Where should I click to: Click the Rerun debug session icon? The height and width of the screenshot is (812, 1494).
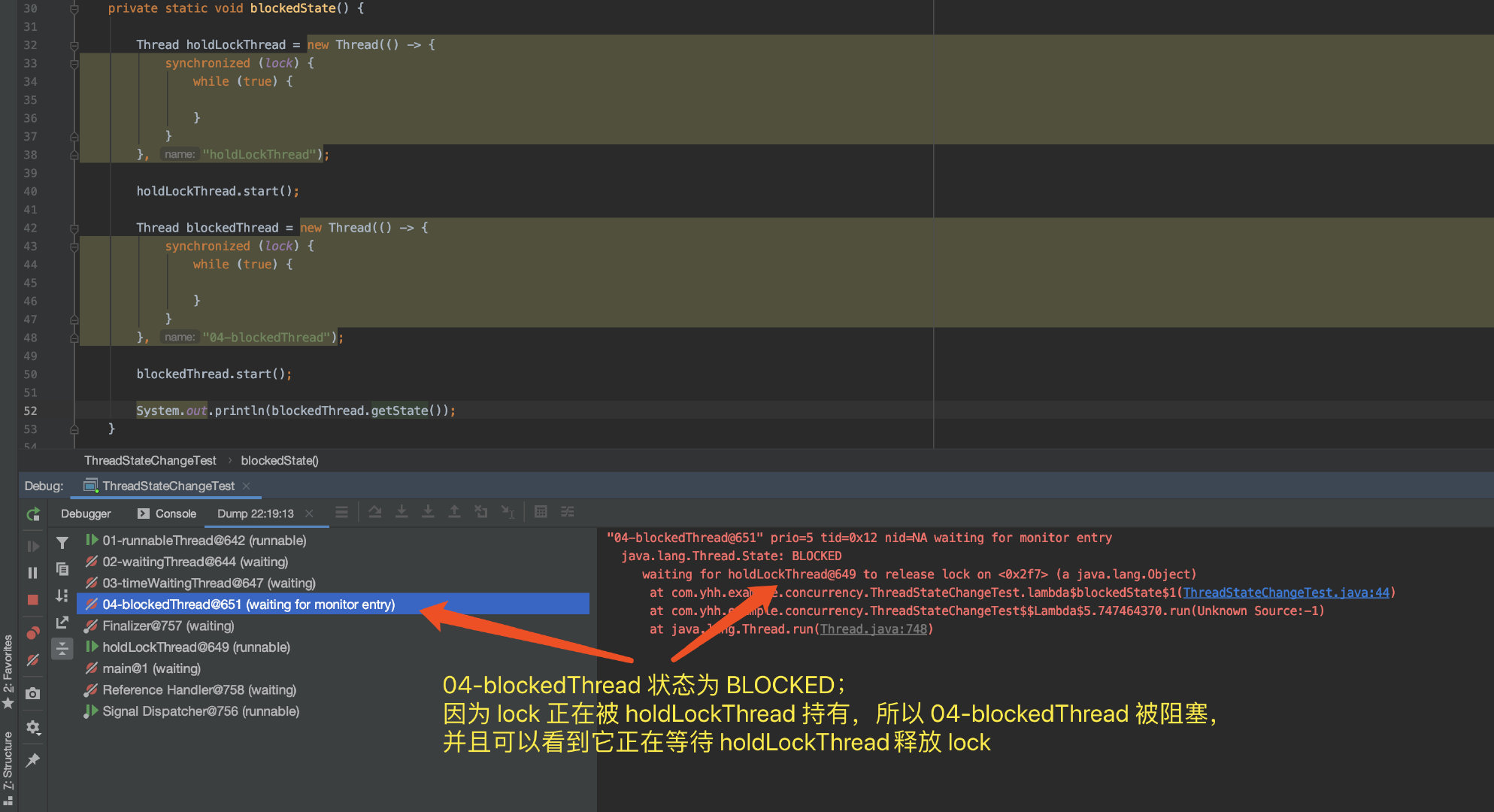click(x=33, y=514)
